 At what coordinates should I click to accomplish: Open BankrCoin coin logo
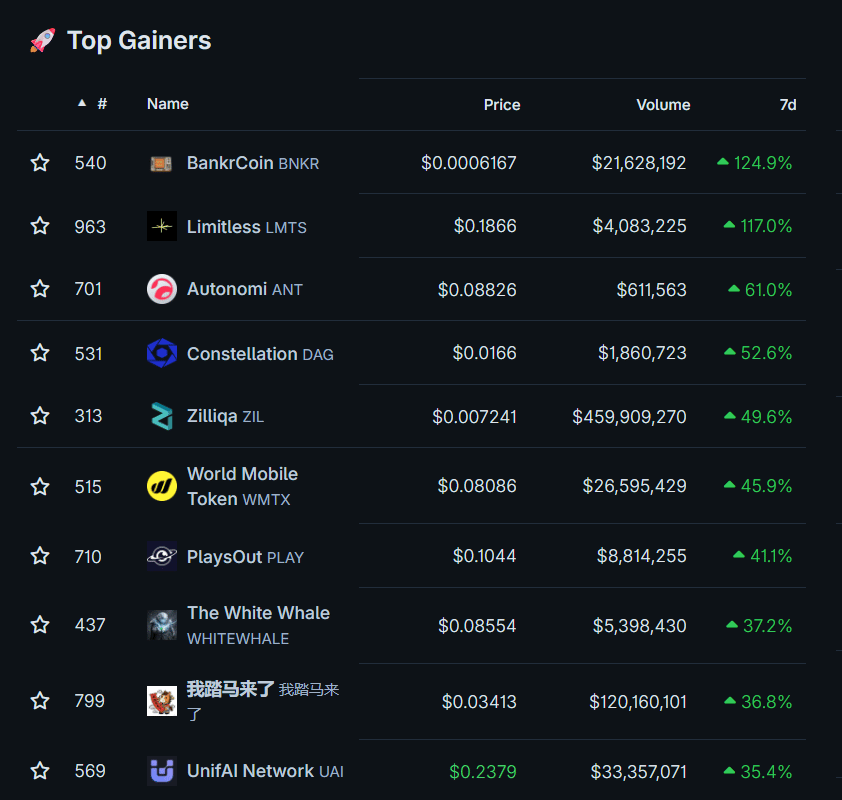click(x=162, y=163)
